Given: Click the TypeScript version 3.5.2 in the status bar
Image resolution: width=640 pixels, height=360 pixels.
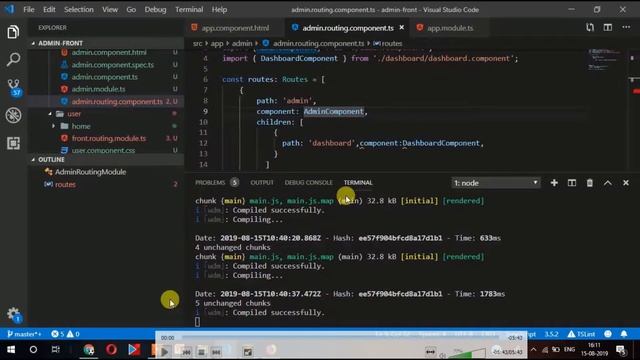Looking at the screenshot, I should click(551, 334).
